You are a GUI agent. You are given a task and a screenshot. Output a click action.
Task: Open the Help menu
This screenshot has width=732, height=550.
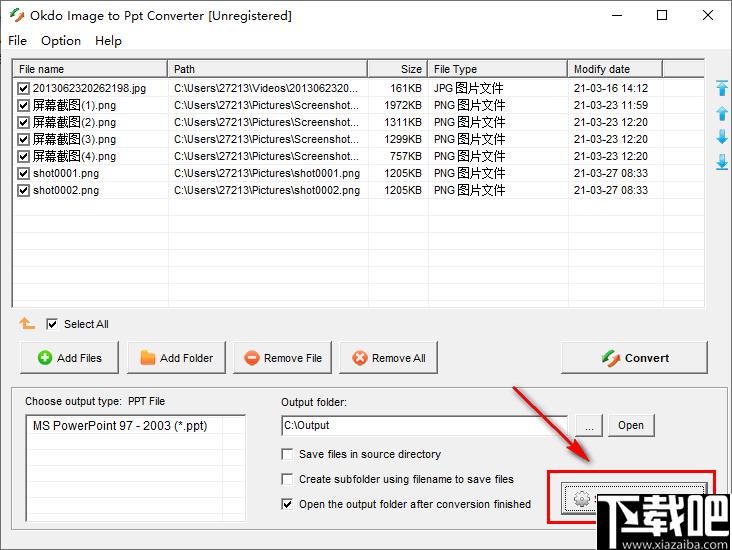(108, 41)
